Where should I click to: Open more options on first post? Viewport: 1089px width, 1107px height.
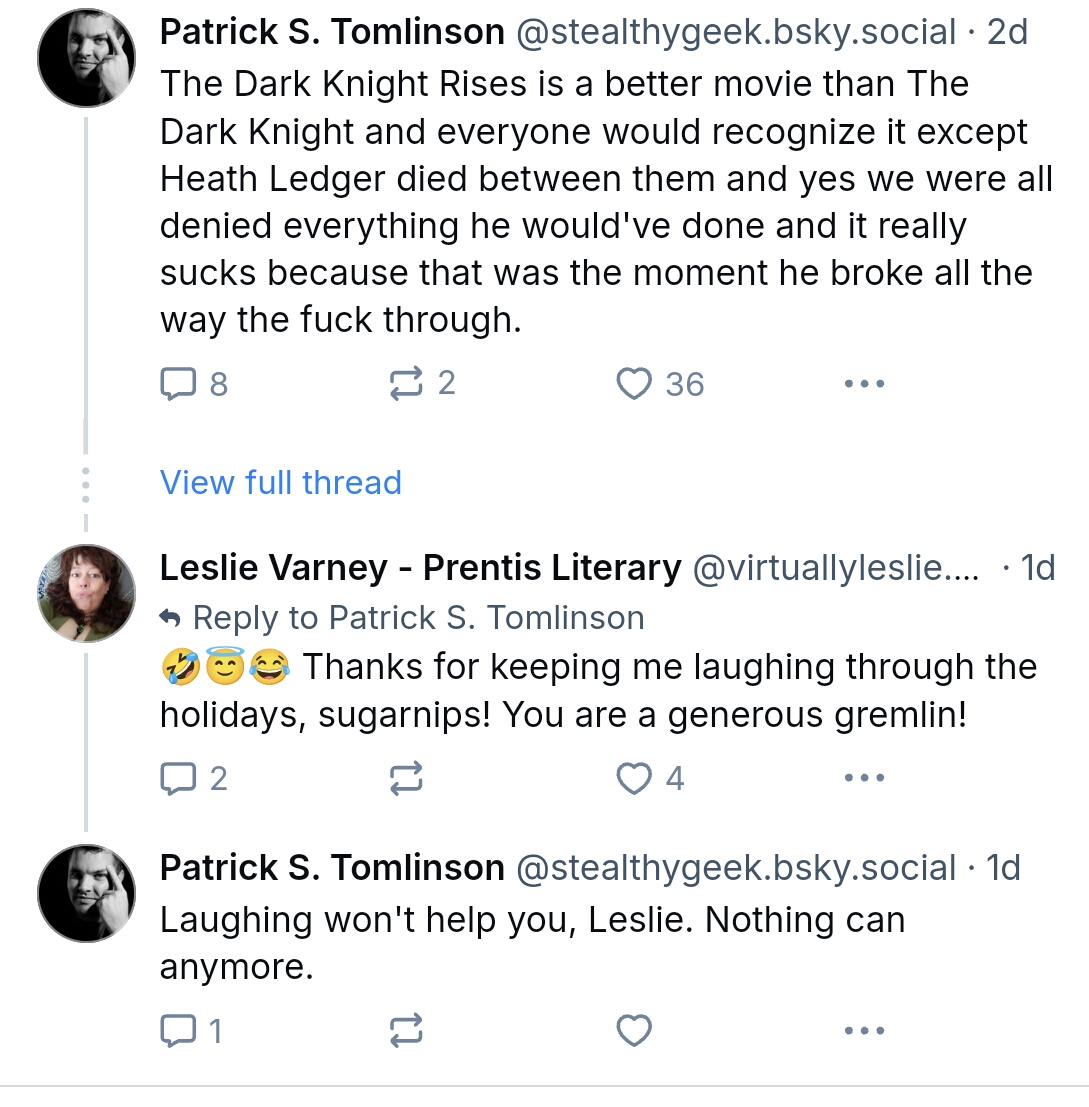tap(864, 384)
